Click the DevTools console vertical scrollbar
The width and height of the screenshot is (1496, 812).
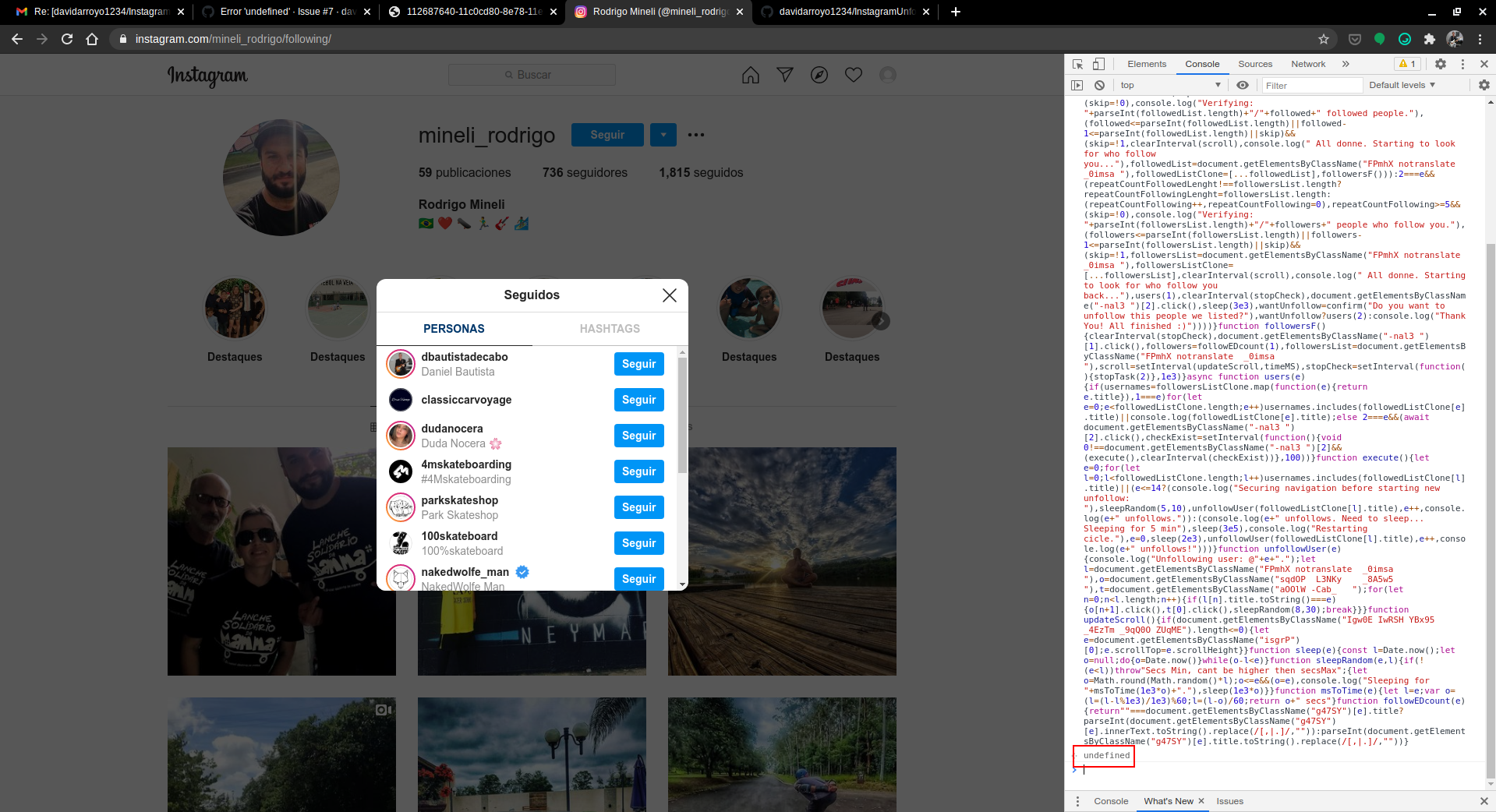(x=1491, y=510)
